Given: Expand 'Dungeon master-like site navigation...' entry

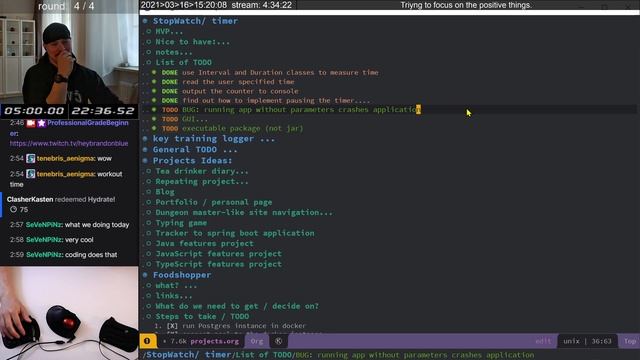Looking at the screenshot, I should pyautogui.click(x=244, y=213).
